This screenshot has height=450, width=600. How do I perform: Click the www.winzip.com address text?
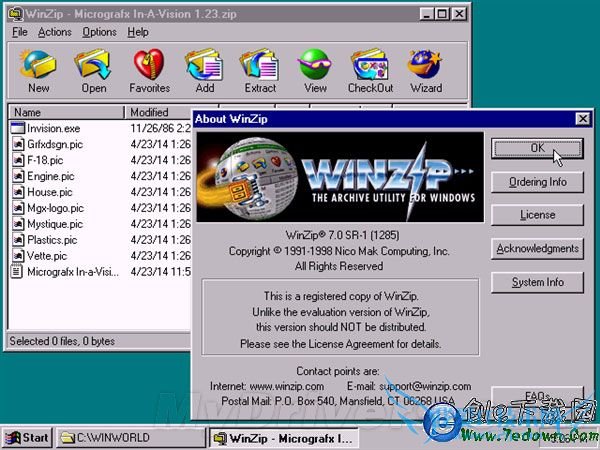point(287,386)
